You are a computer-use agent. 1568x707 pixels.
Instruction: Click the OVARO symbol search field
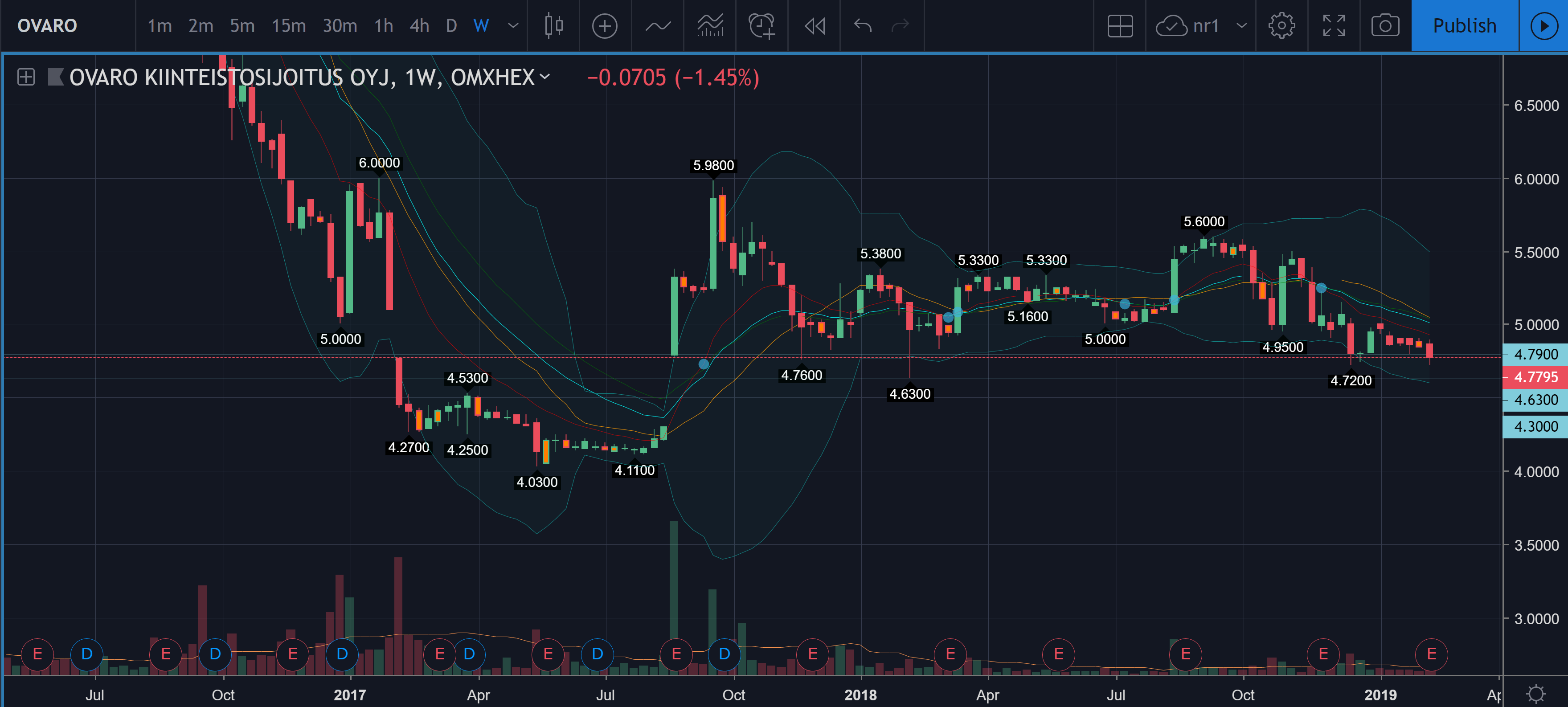click(x=48, y=25)
